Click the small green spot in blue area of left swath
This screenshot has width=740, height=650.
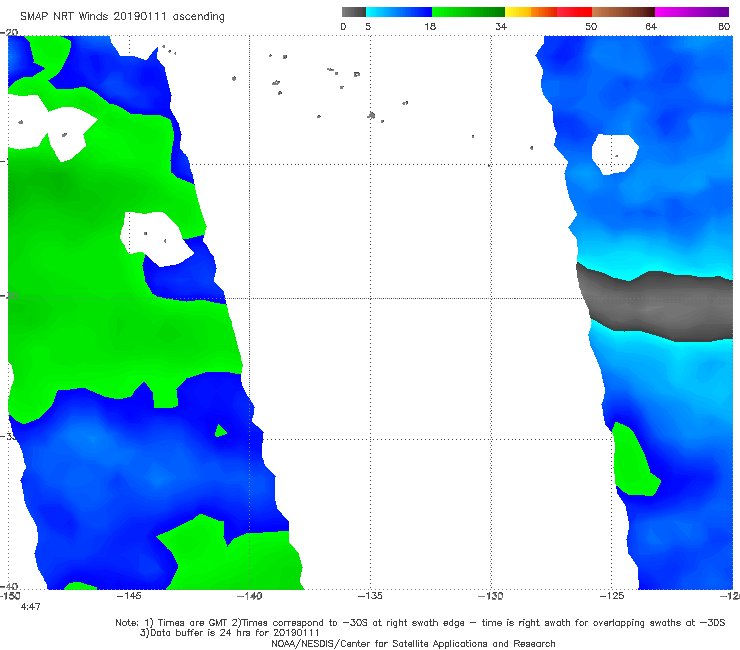tap(220, 431)
